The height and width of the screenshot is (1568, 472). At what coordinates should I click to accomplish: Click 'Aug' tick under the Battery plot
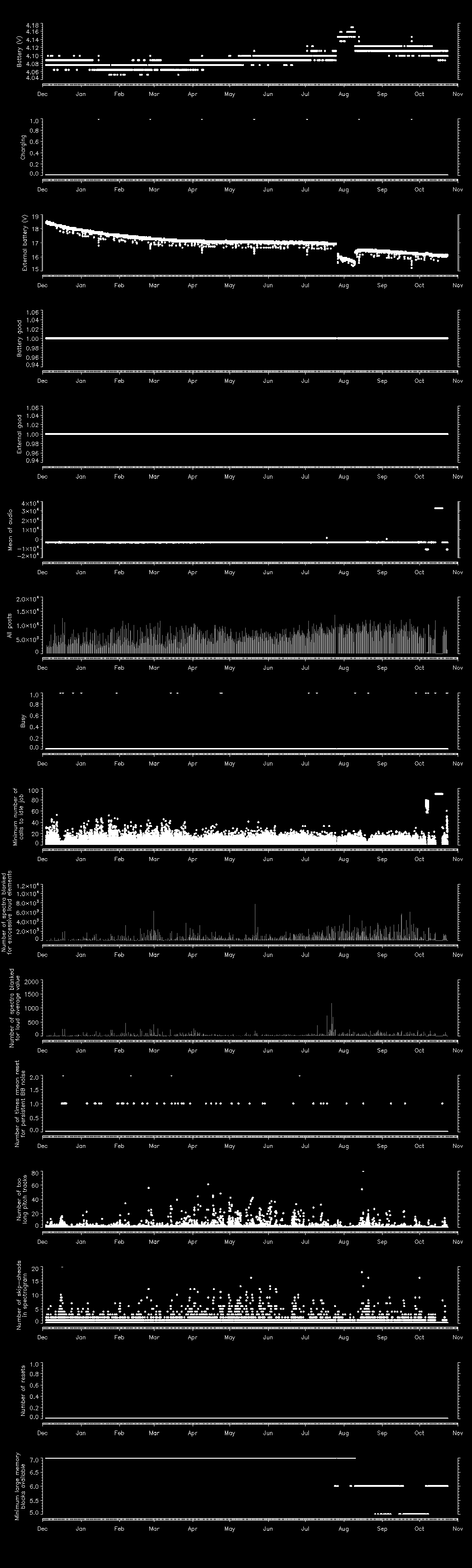click(x=344, y=95)
